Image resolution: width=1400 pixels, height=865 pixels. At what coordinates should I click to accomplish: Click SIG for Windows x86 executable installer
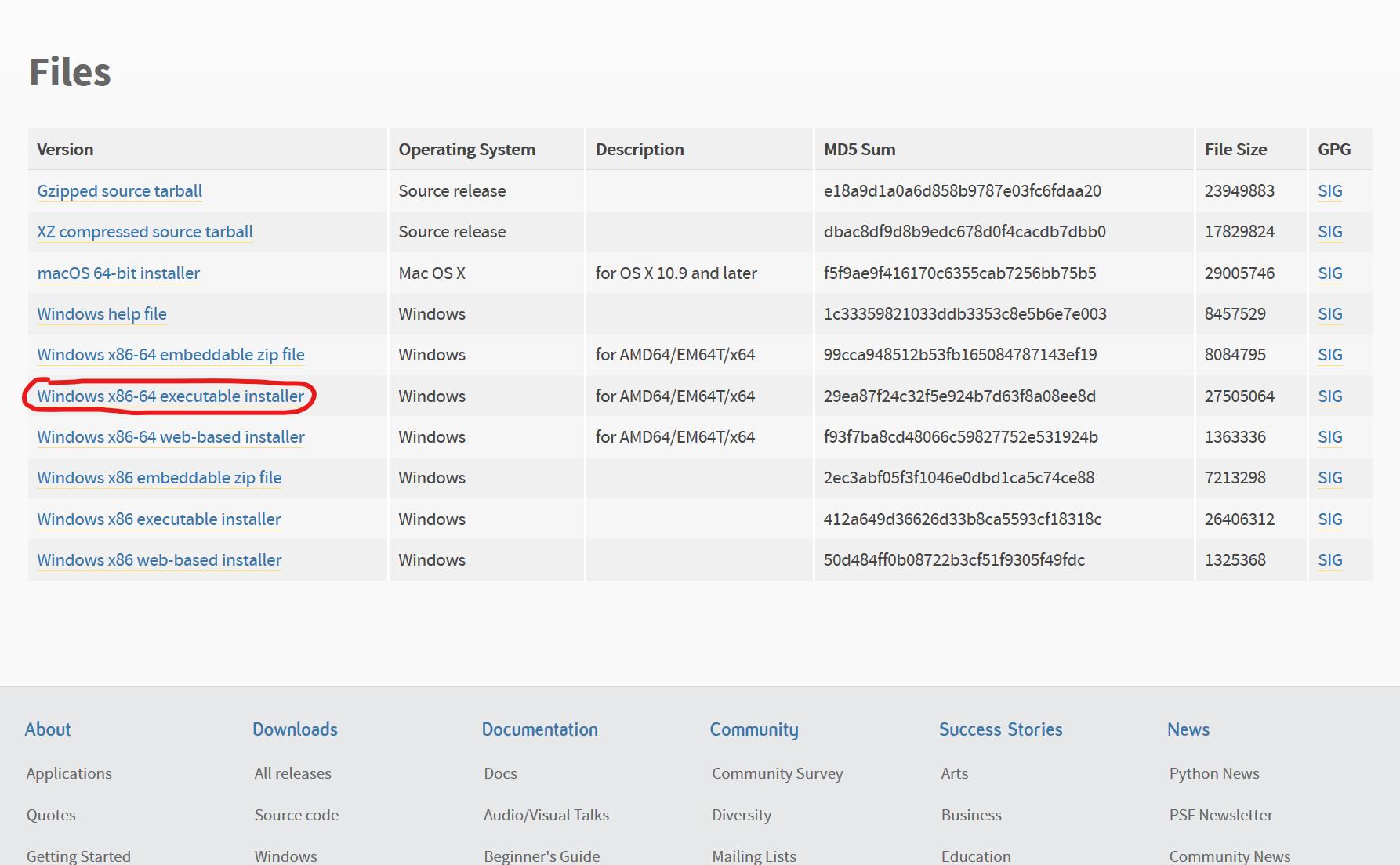[x=1330, y=519]
